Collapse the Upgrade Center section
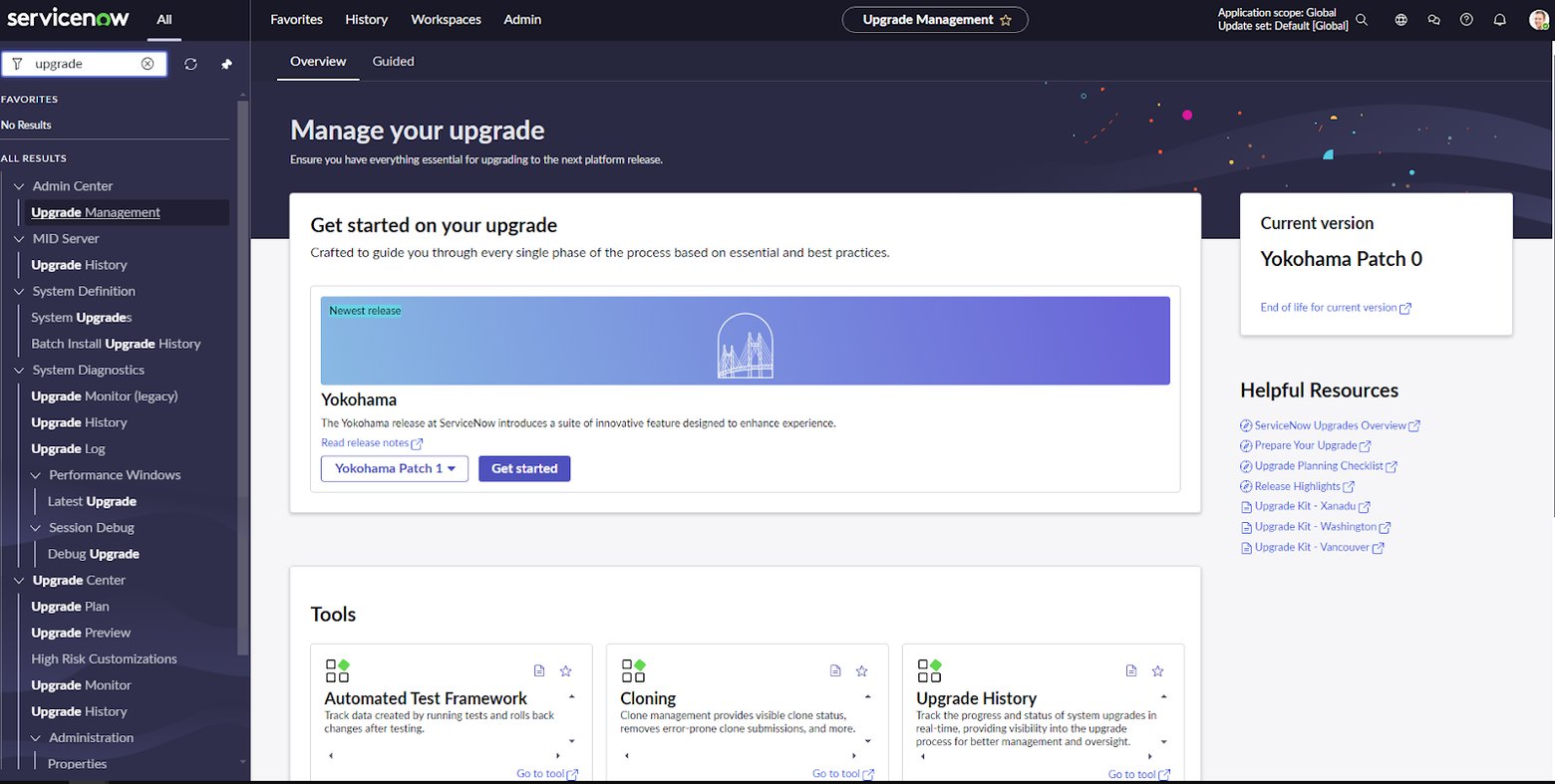Viewport: 1555px width, 784px height. pyautogui.click(x=18, y=580)
